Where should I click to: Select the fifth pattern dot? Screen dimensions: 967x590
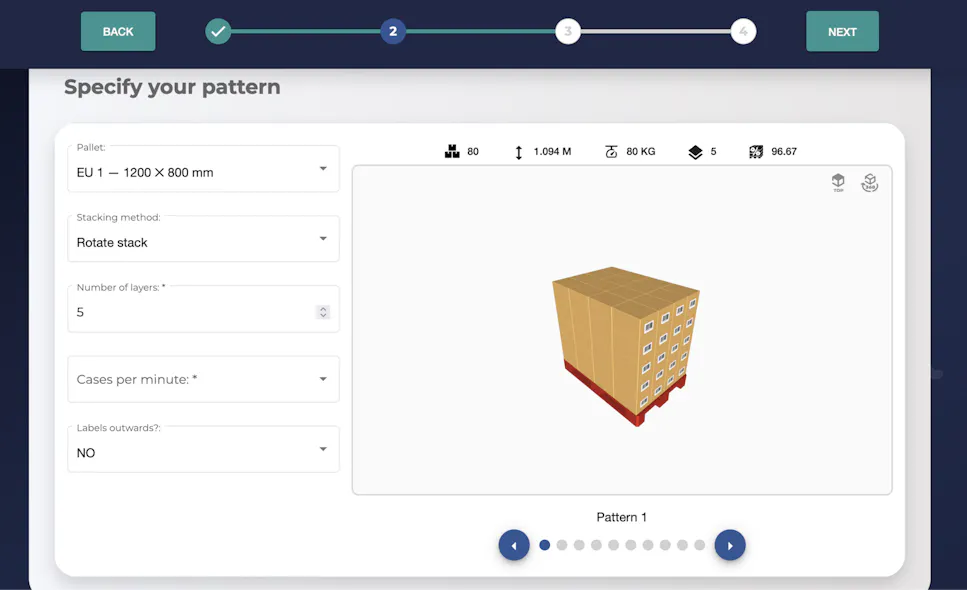point(614,545)
